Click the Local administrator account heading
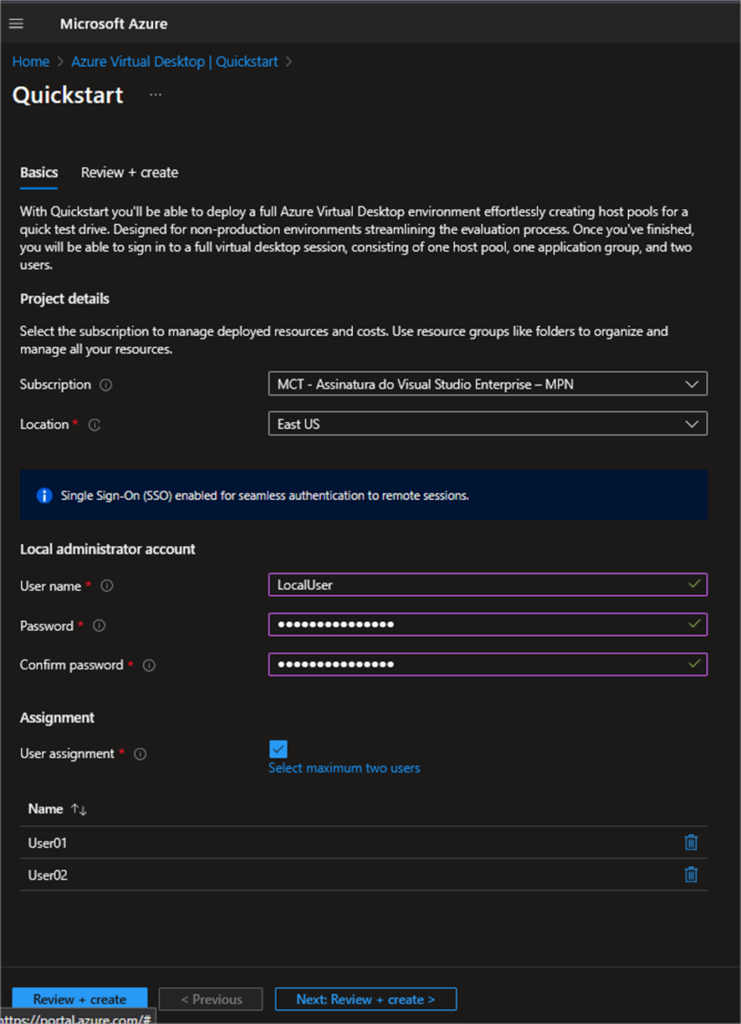The width and height of the screenshot is (741, 1024). pos(108,549)
